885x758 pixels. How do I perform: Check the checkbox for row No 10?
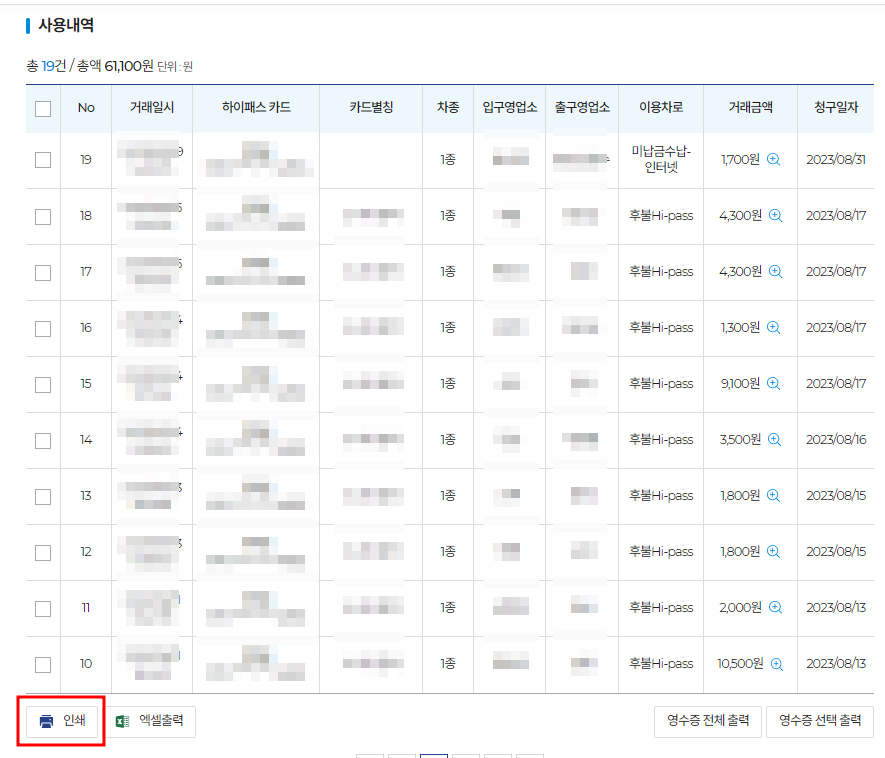click(42, 663)
